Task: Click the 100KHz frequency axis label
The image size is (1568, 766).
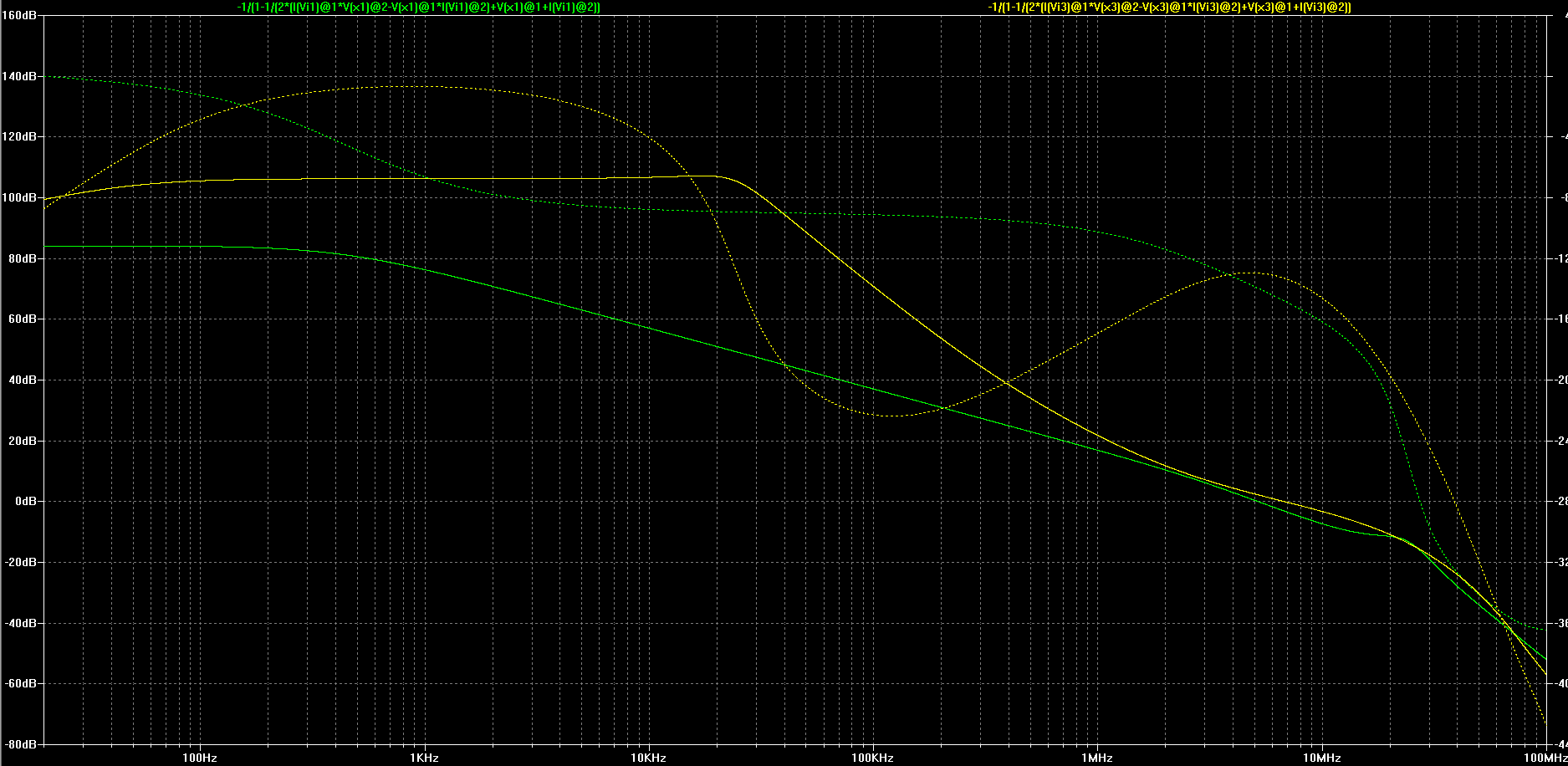Action: click(x=872, y=758)
